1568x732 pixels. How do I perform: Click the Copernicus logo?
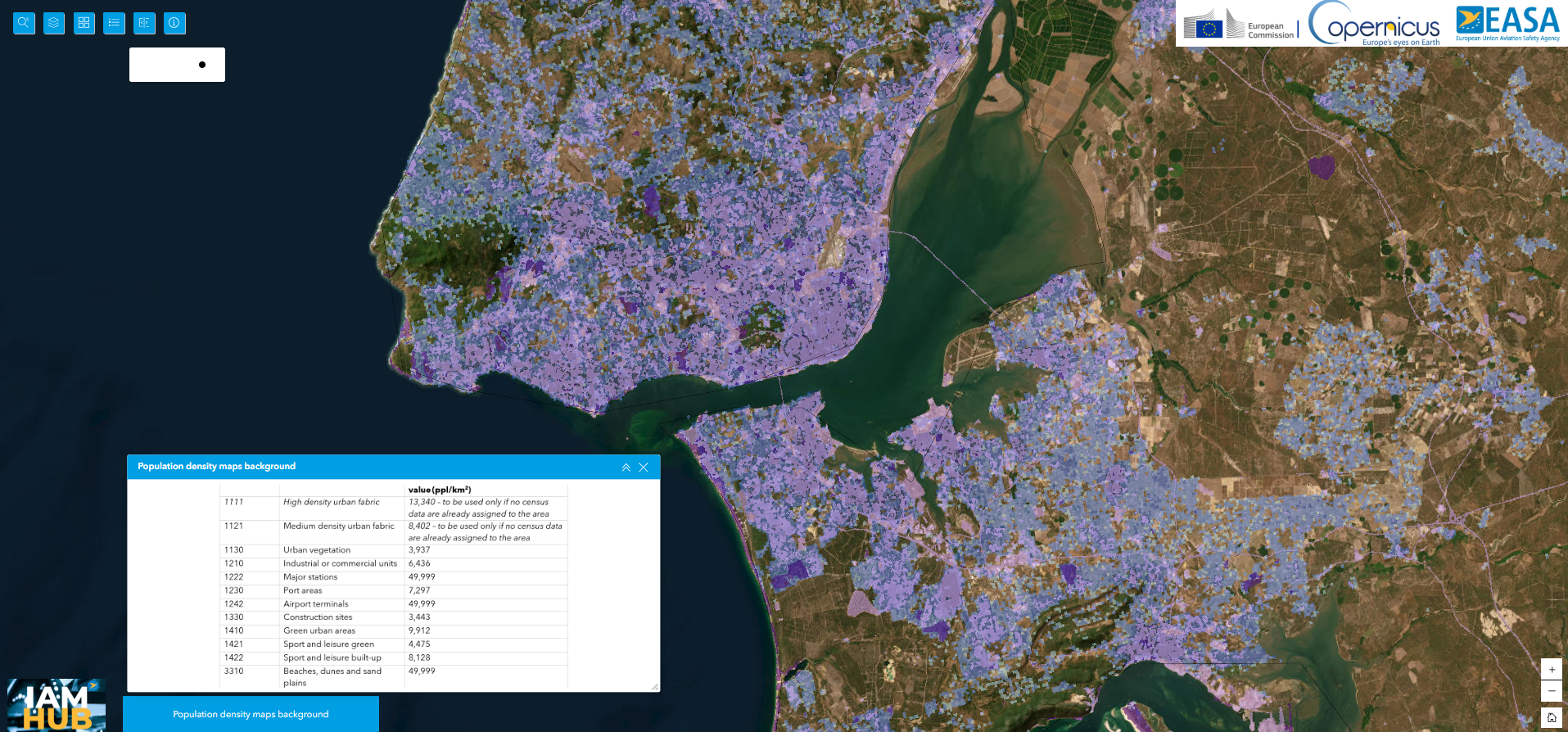[1376, 25]
